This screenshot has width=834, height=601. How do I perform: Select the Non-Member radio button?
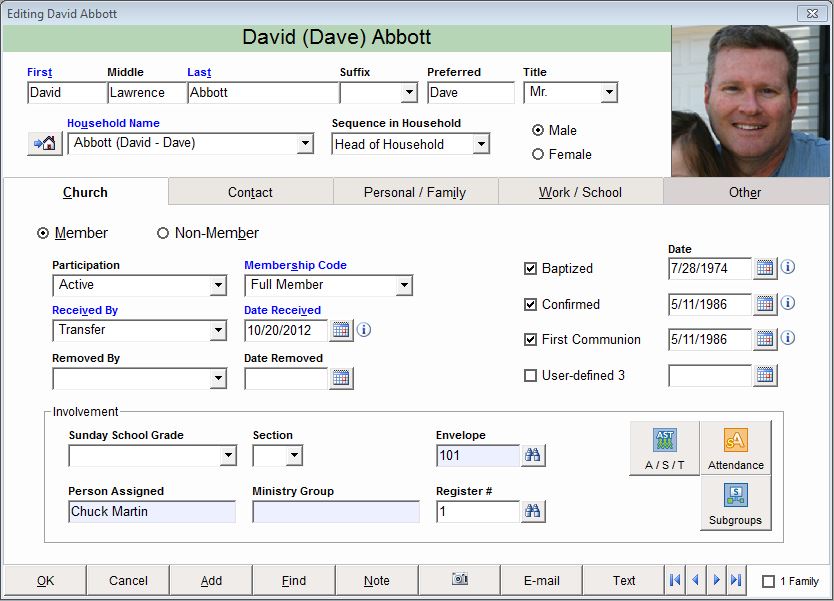click(163, 233)
